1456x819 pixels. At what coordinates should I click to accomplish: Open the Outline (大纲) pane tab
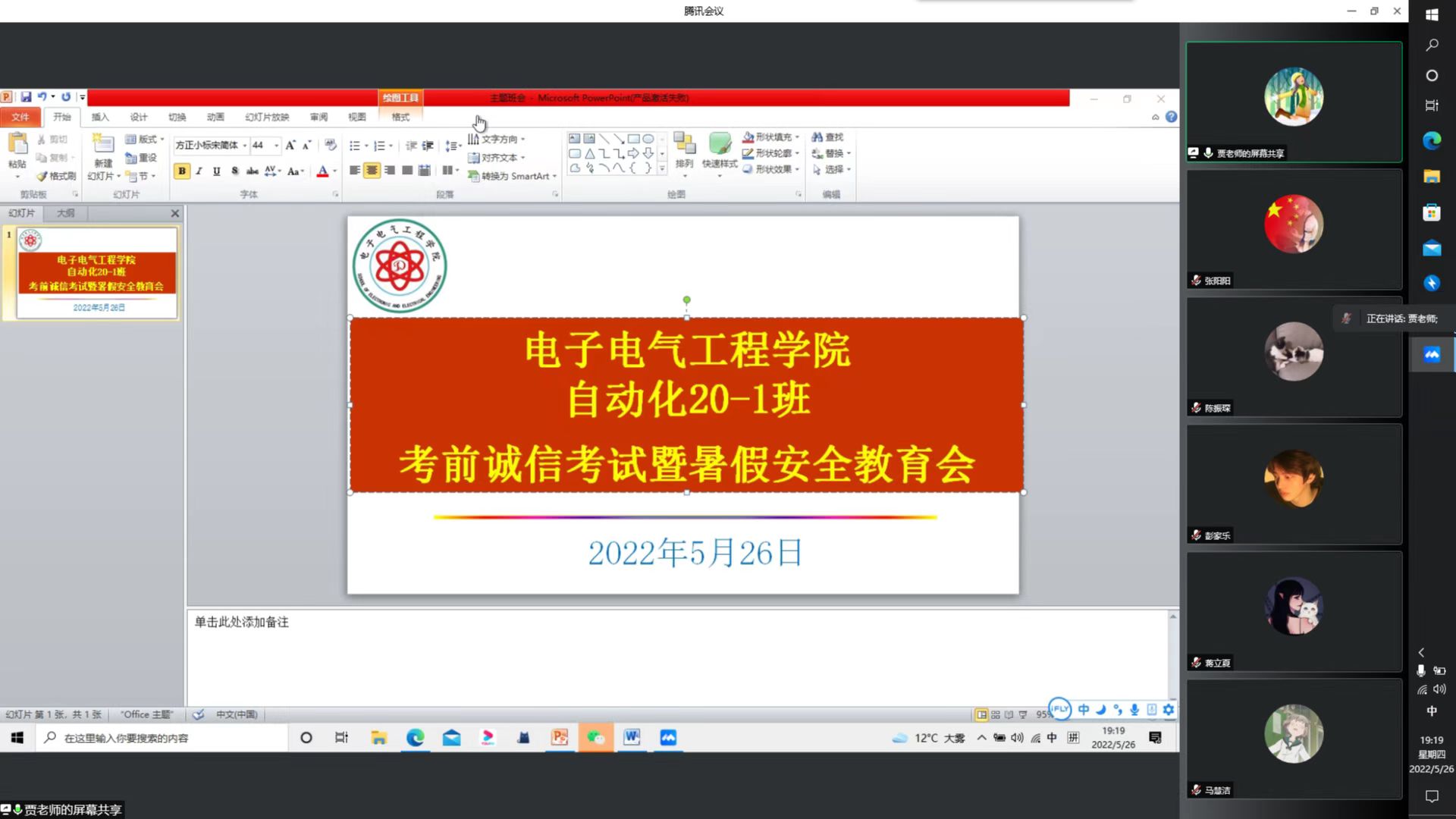coord(66,213)
